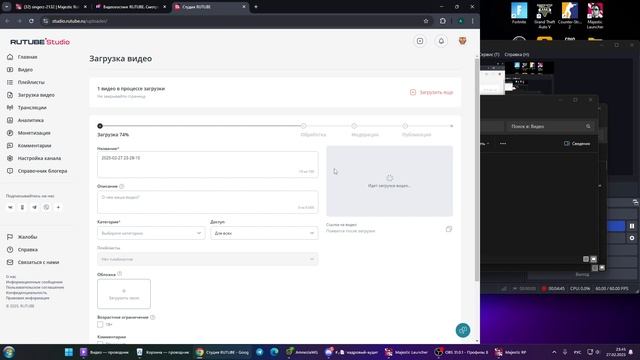Screen dimensions: 640x360
Task: Toggle the 18+ age restriction checkbox
Action: coord(100,324)
